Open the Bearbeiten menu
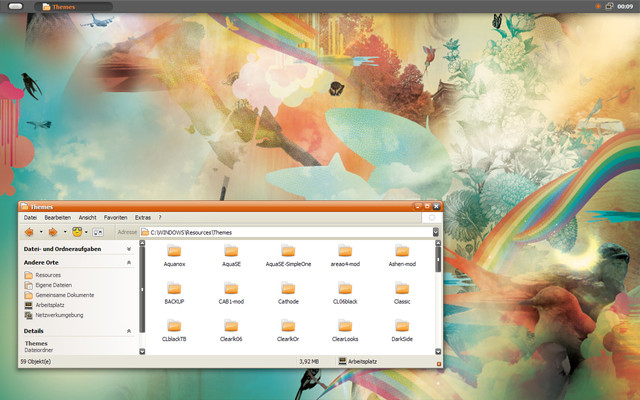 [x=58, y=218]
